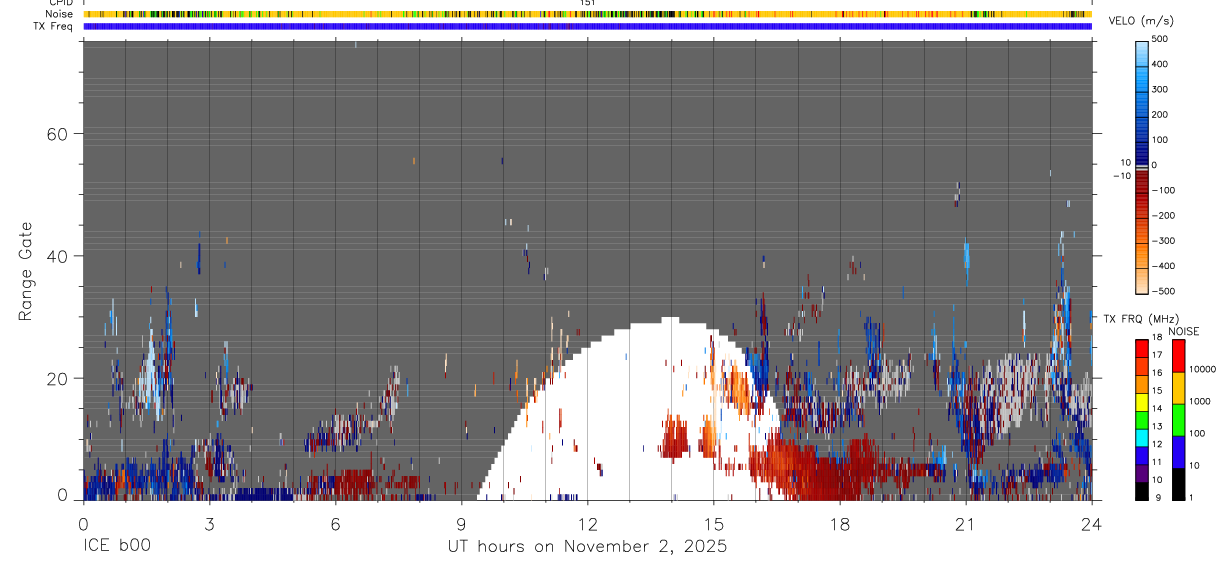This screenshot has height=567, width=1228.
Task: Click the "20" tick on the Range Gate axis
Action: pyautogui.click(x=57, y=378)
